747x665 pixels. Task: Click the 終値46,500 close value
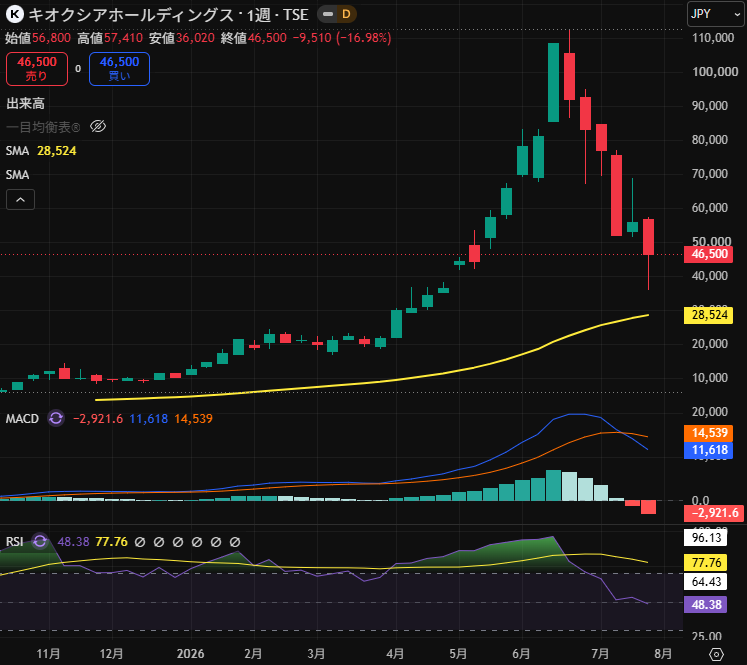pos(253,38)
